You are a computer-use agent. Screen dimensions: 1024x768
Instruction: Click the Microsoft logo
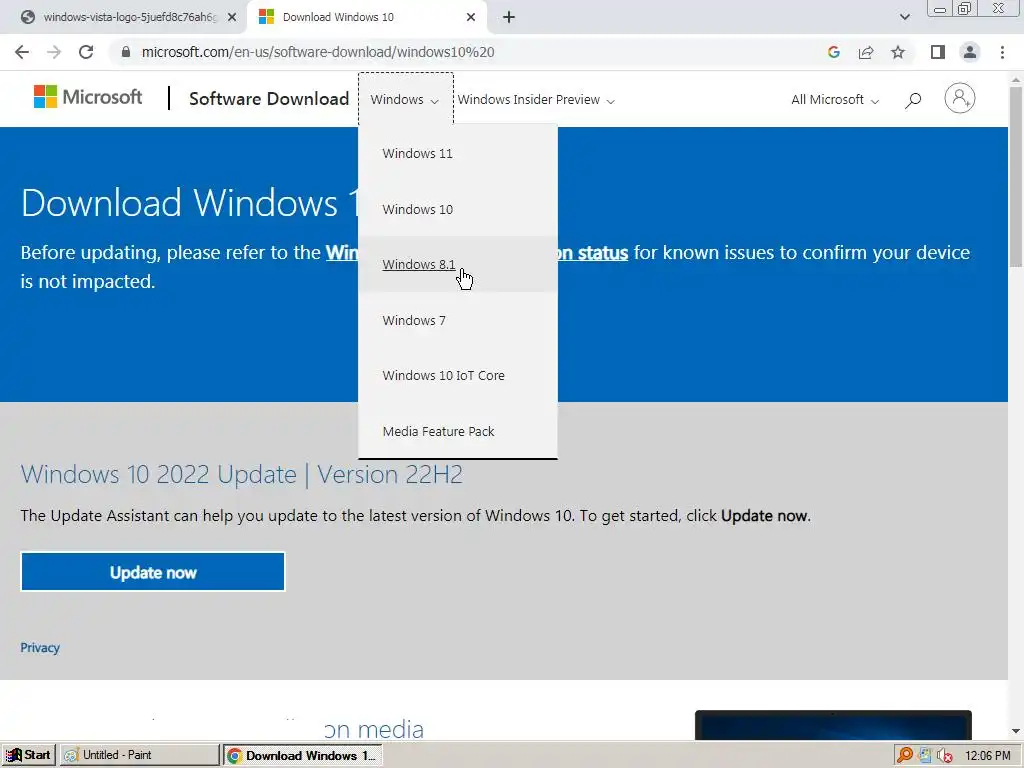pos(88,97)
